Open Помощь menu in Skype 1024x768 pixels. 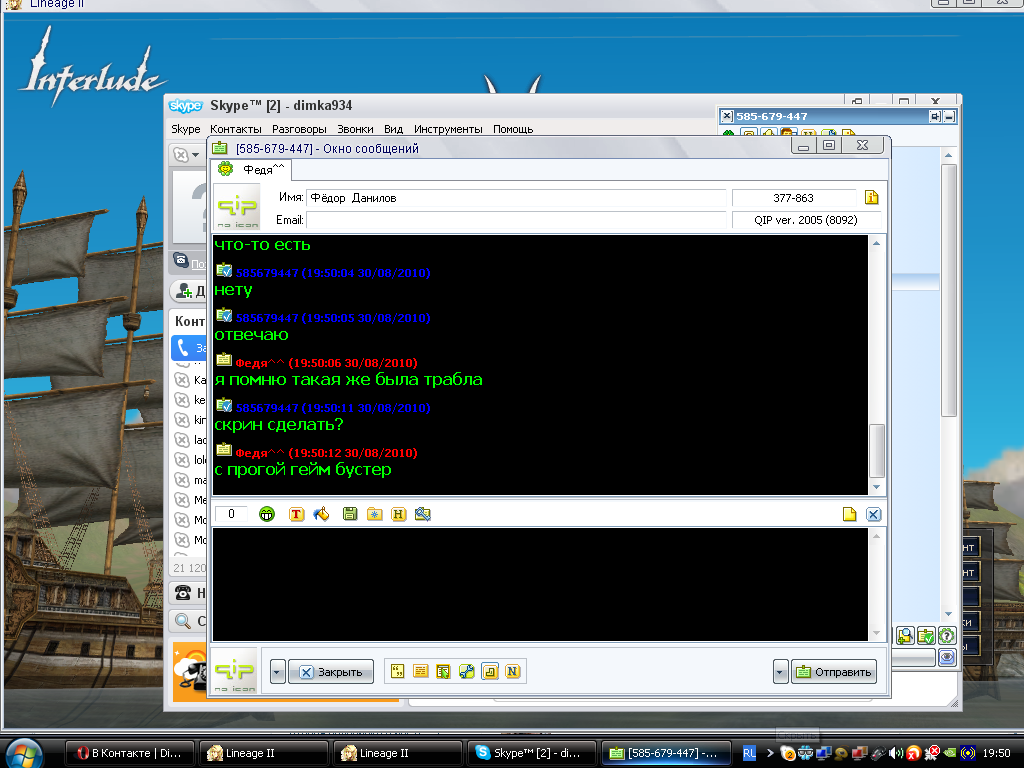pos(513,129)
